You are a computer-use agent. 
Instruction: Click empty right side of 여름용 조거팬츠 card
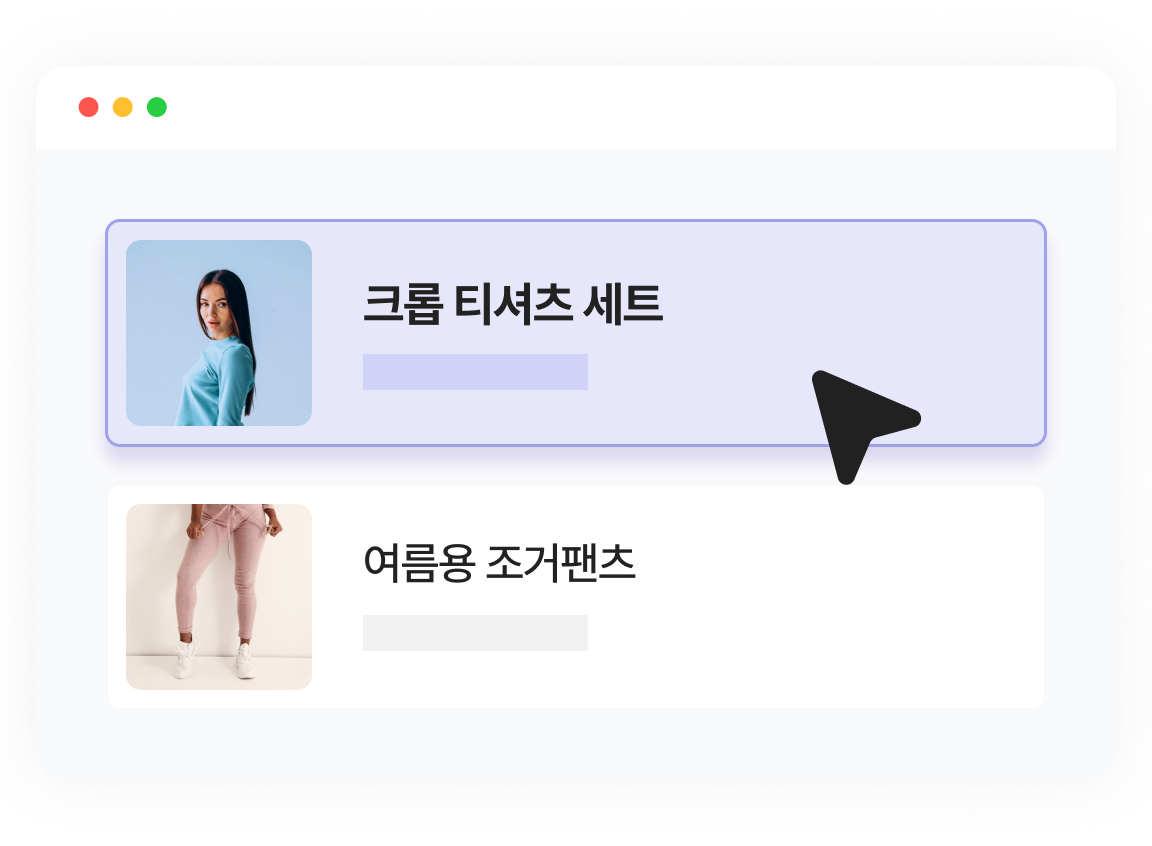pyautogui.click(x=838, y=596)
